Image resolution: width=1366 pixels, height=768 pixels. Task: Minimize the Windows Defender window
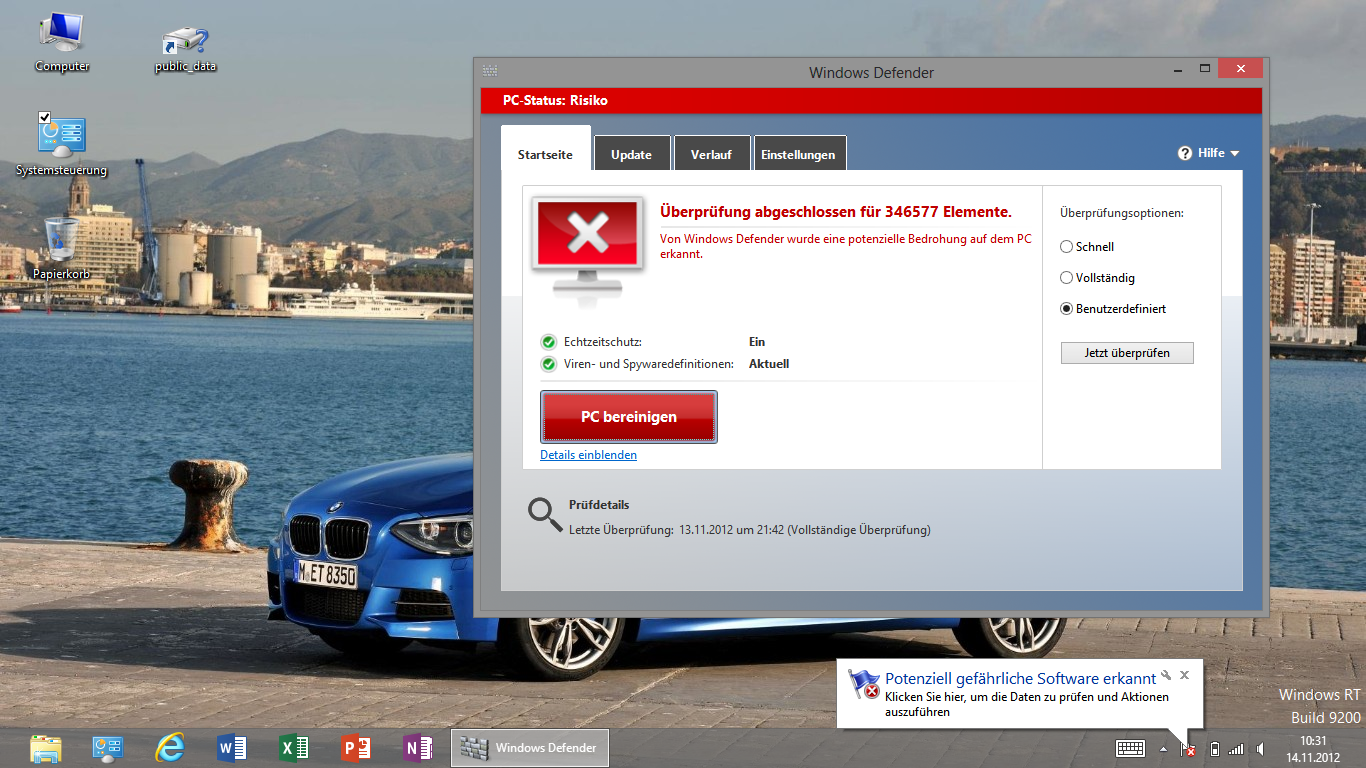click(x=1178, y=68)
